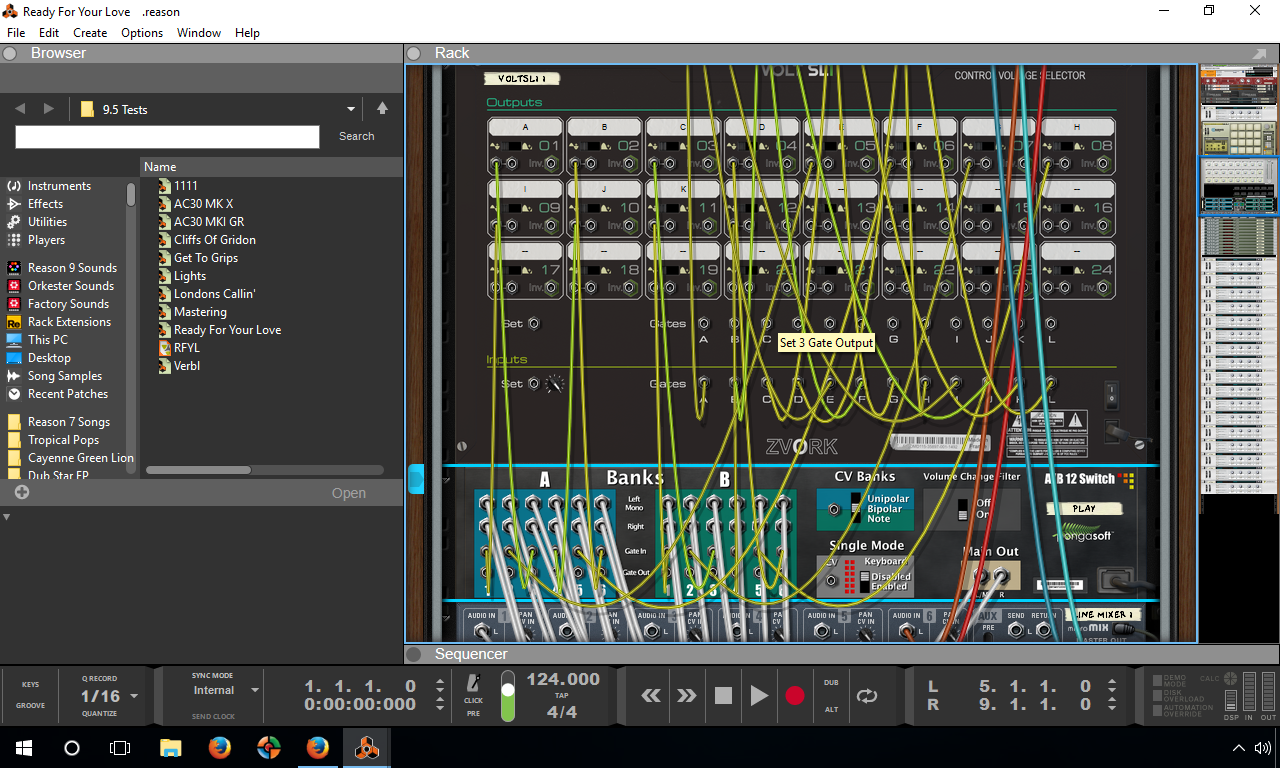Open the 1/16 quantize value dropdown
Screen dimensions: 1280x768
tap(134, 696)
